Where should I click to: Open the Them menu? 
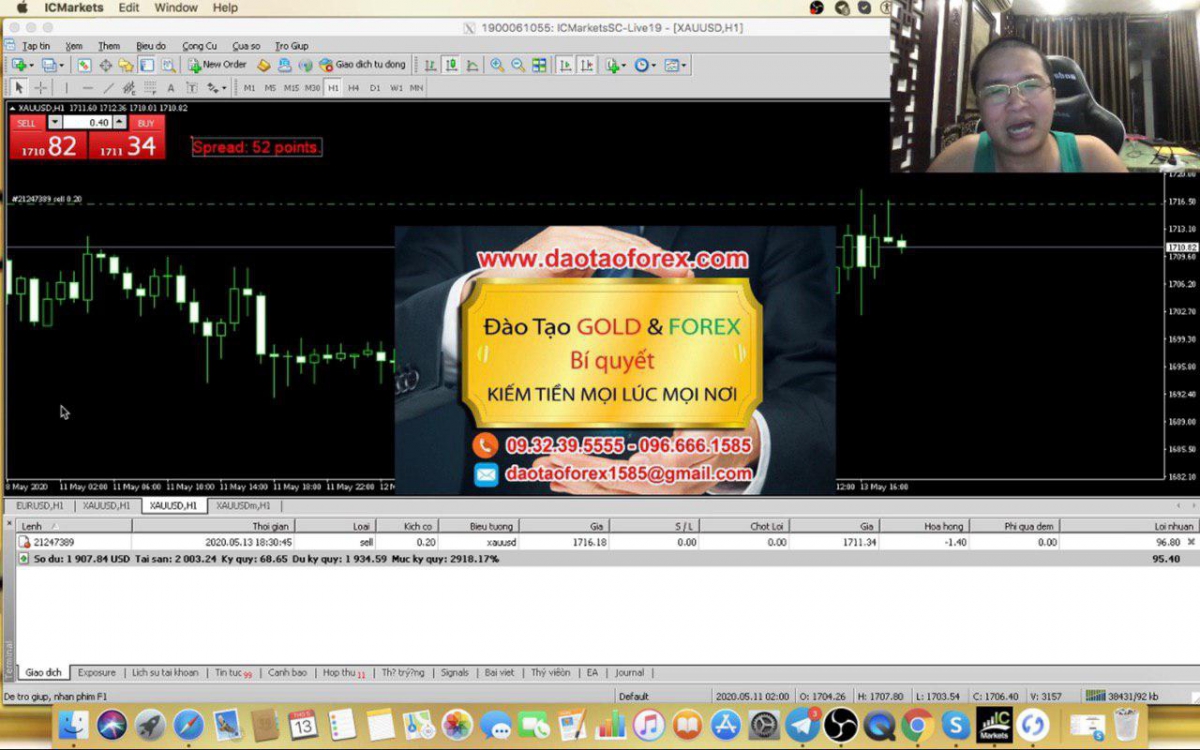(109, 46)
